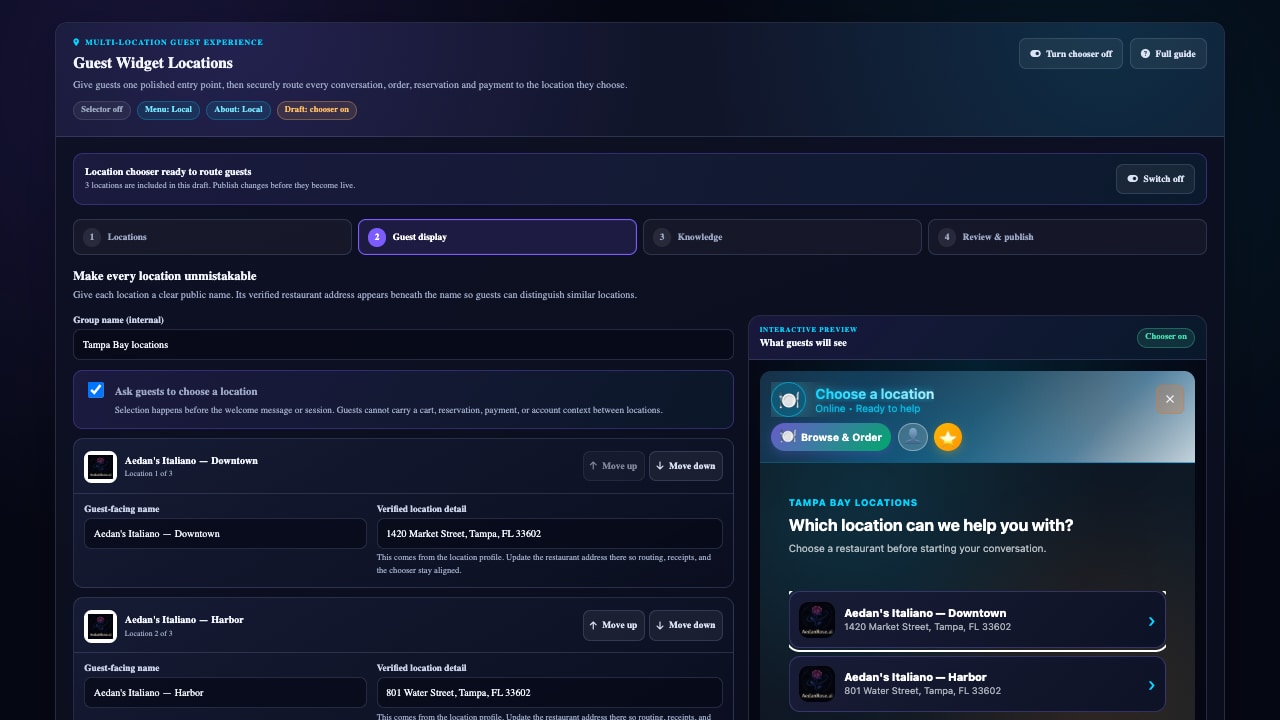Turn chooser off from the page header
The width and height of the screenshot is (1280, 720).
click(1071, 54)
